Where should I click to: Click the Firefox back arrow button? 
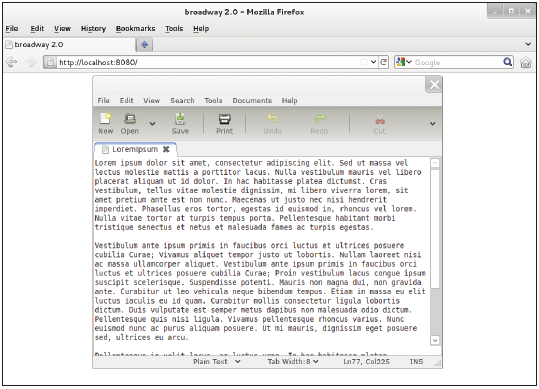12,62
